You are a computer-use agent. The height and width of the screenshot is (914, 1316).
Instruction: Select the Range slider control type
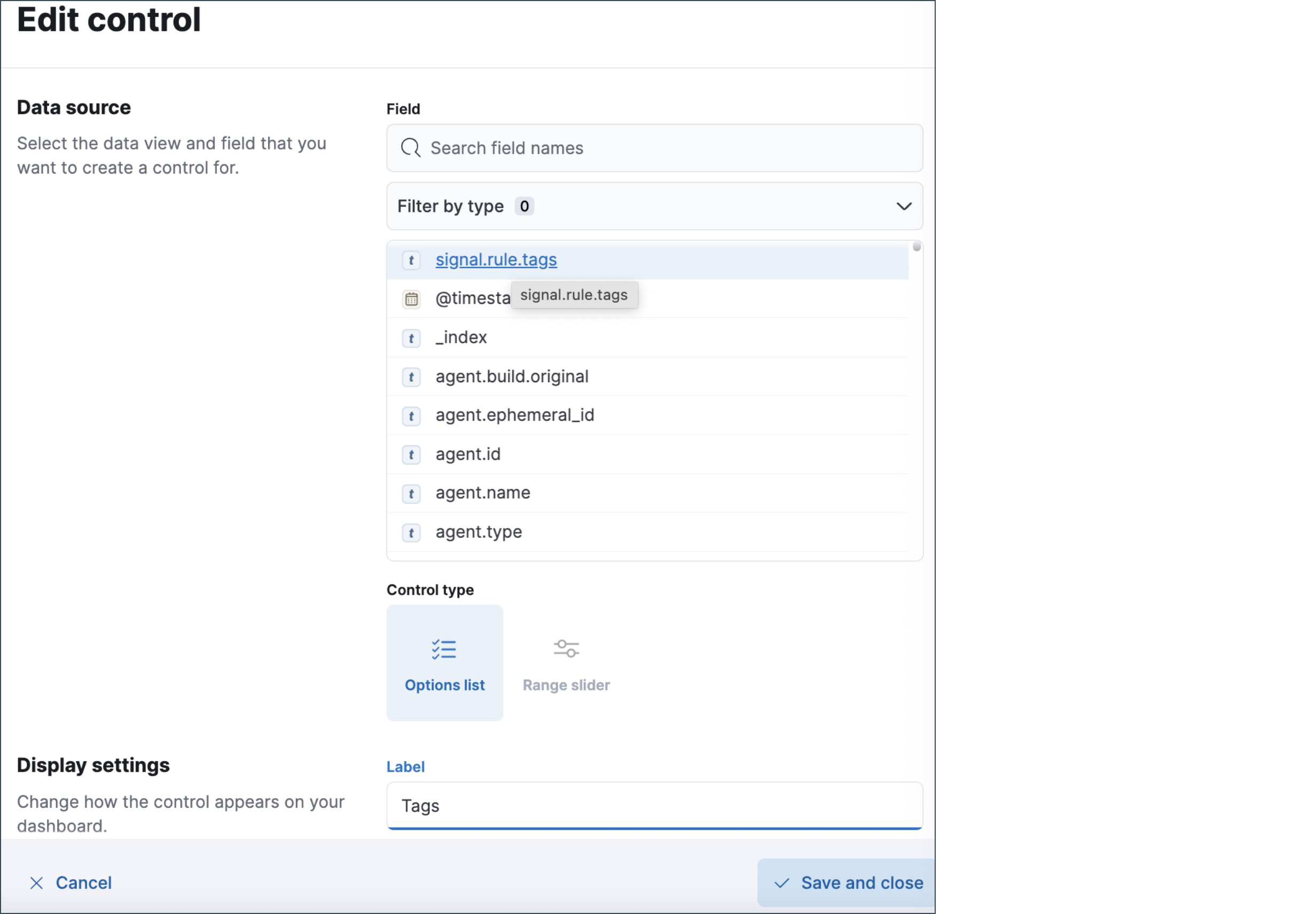pos(566,663)
